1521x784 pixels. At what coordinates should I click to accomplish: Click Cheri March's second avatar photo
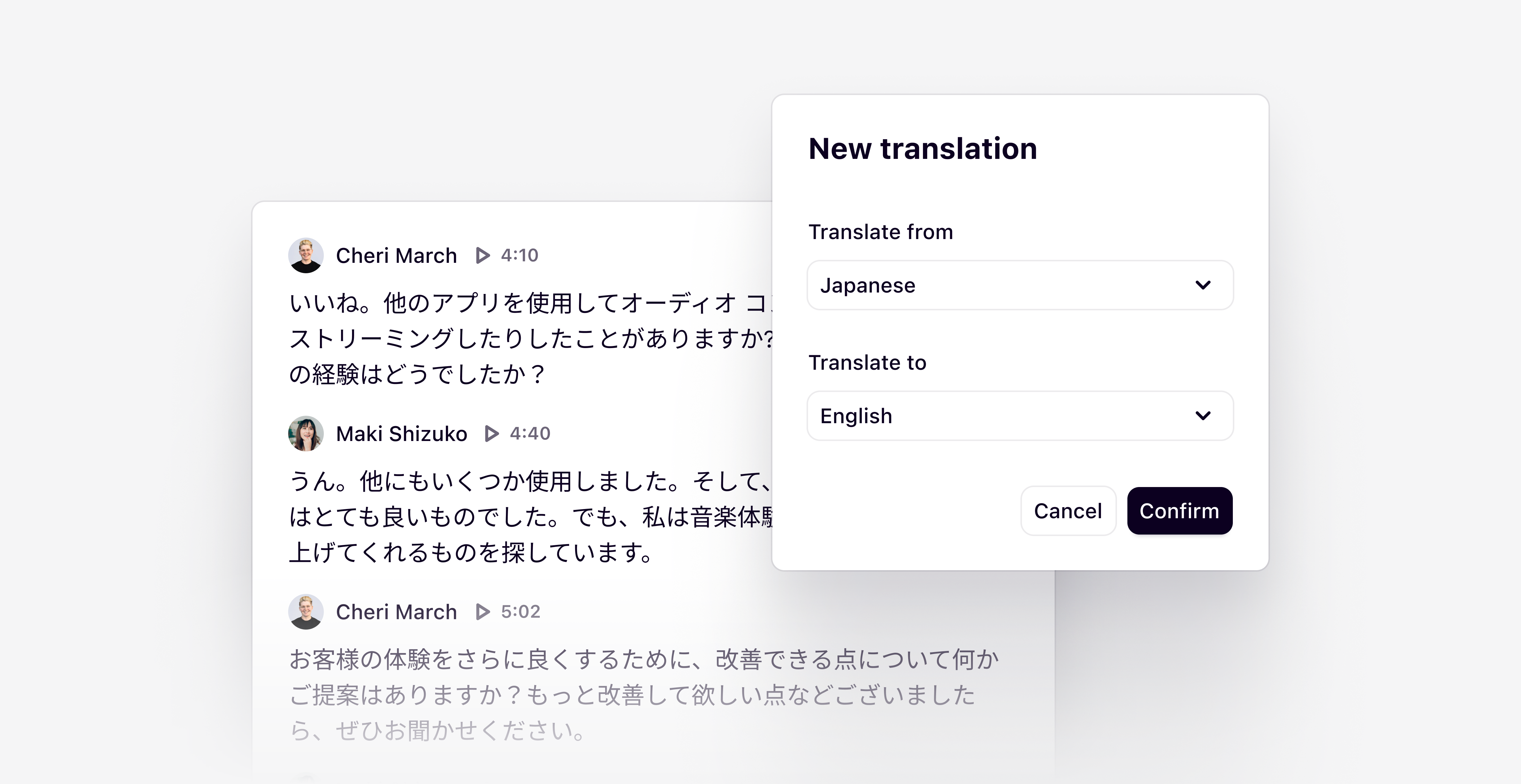pos(306,612)
